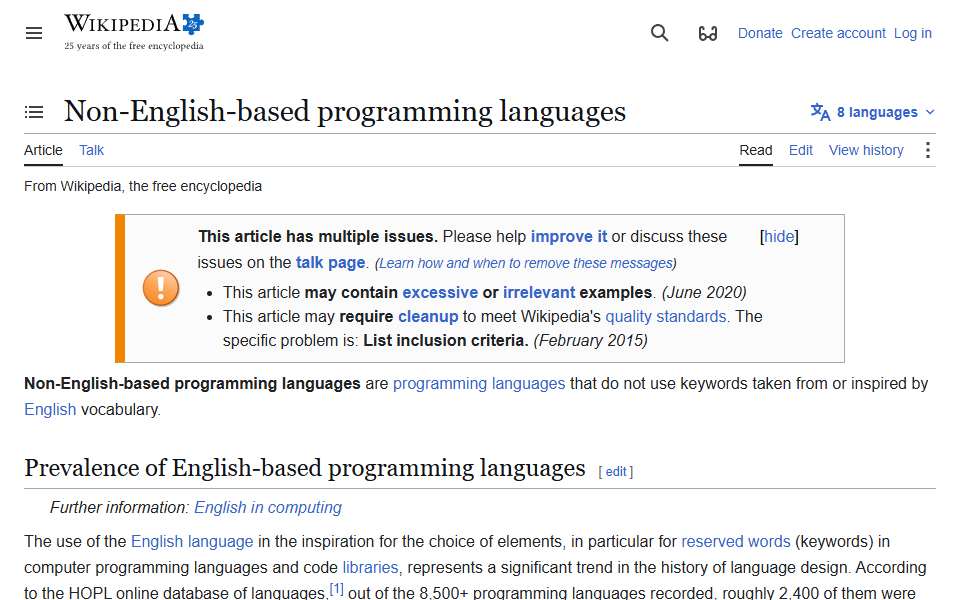The image size is (960, 600).
Task: Edit the Prevalence section
Action: (616, 471)
